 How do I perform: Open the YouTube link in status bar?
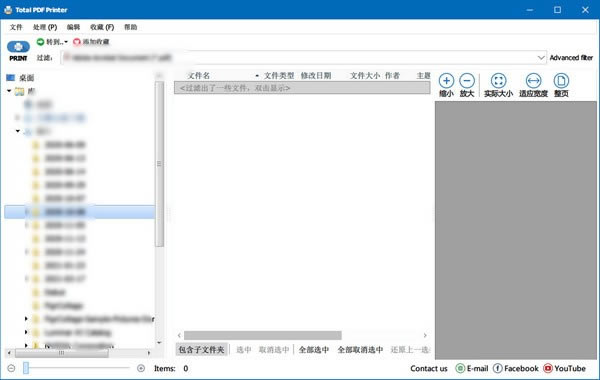tap(564, 368)
